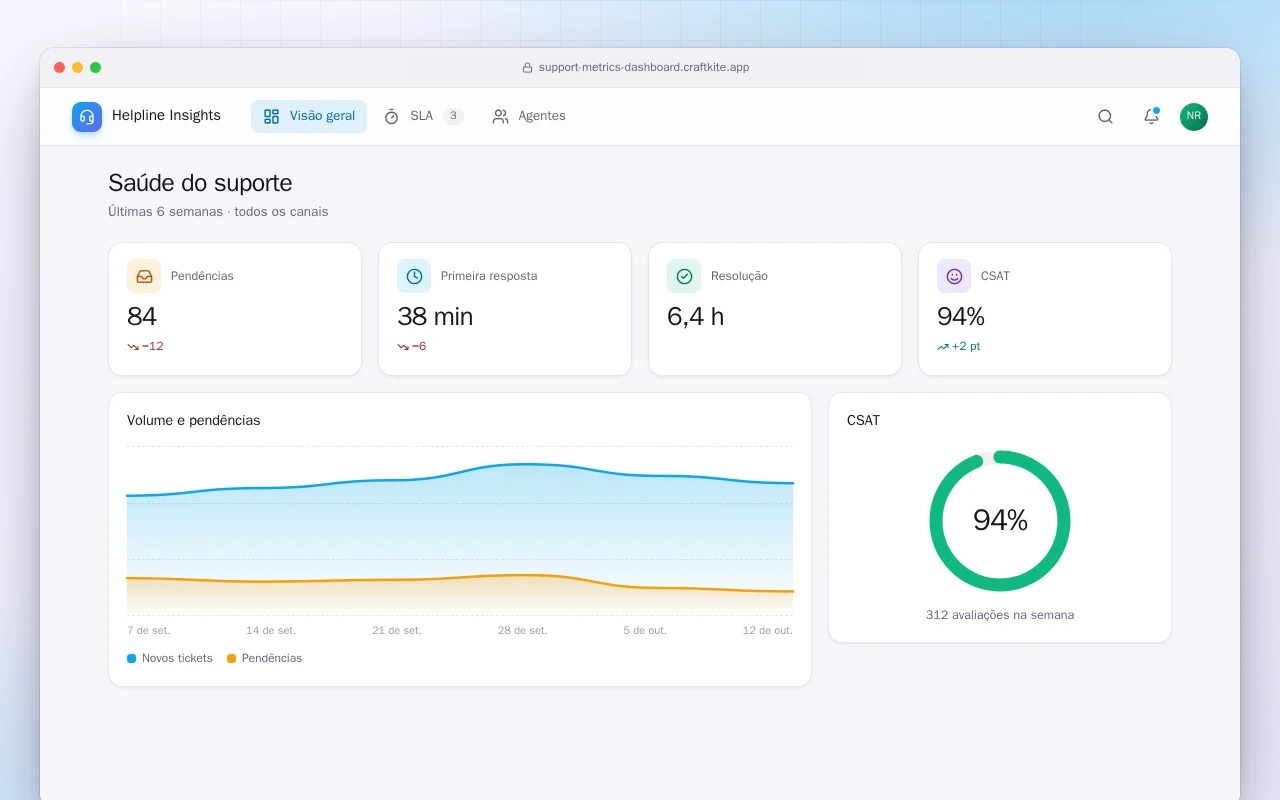Viewport: 1280px width, 800px height.
Task: Click the 312 avaliações na semana caption
Action: pos(1000,615)
